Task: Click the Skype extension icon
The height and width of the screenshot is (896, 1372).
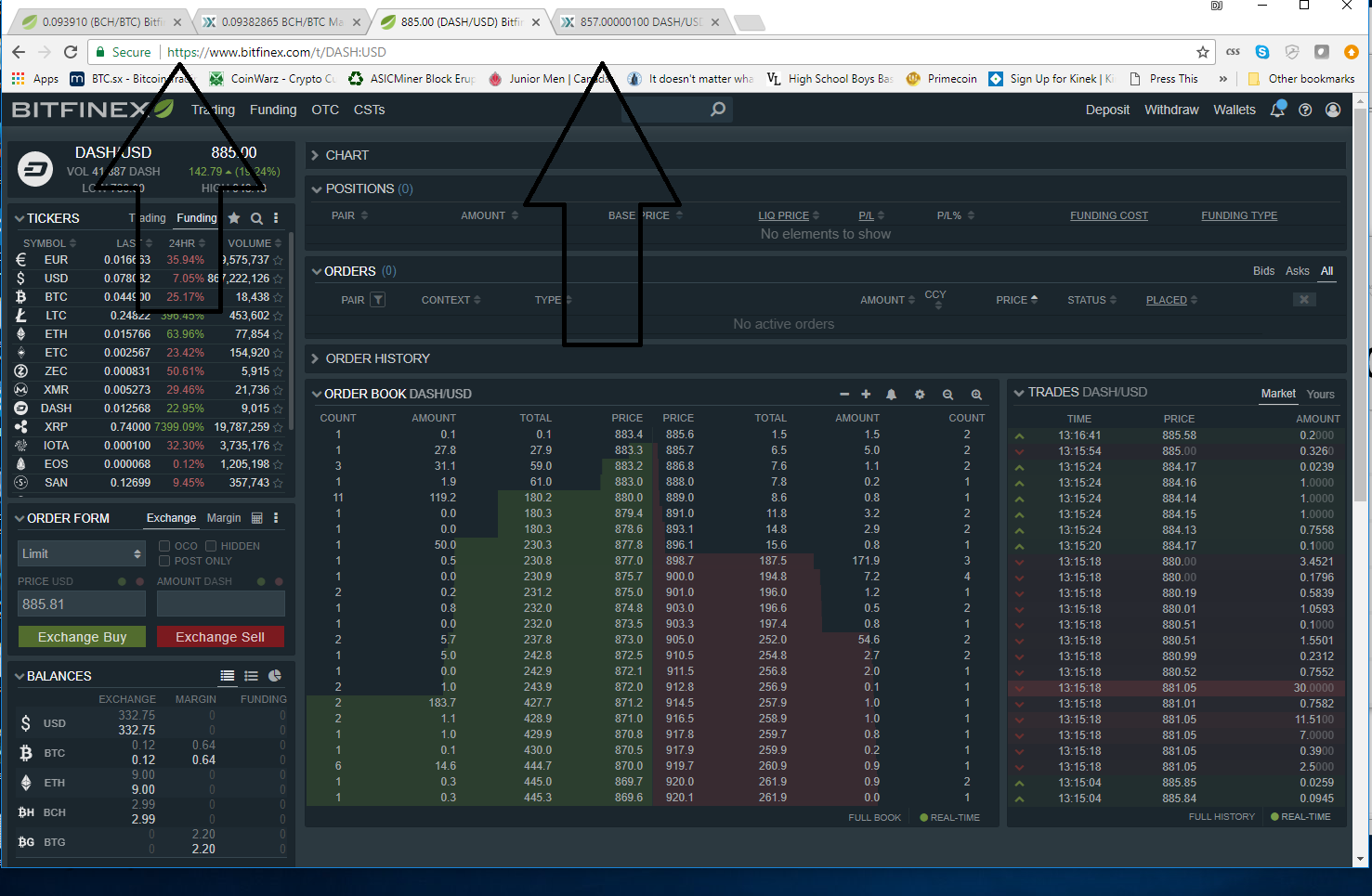Action: pyautogui.click(x=1262, y=52)
